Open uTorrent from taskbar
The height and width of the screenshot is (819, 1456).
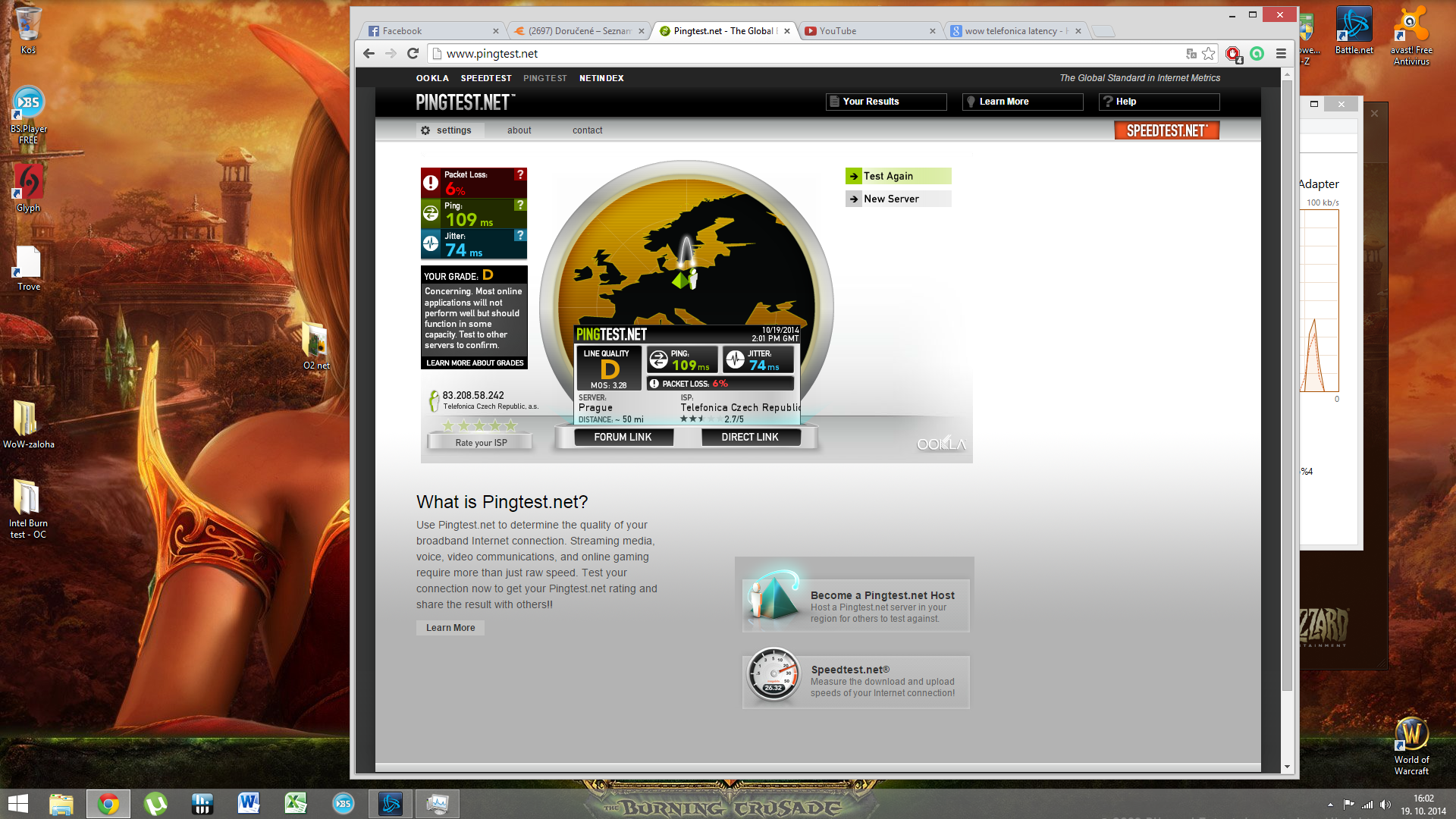(155, 804)
